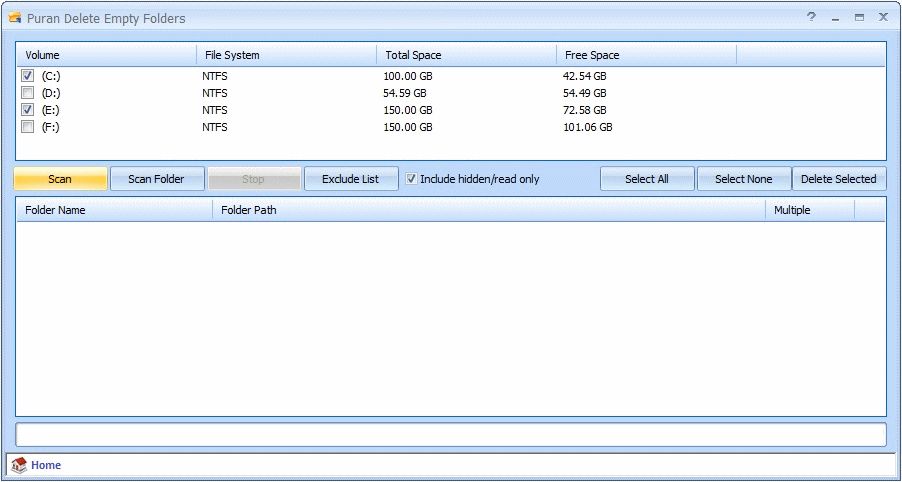Click the Multiple column header
902x482 pixels.
coord(810,210)
